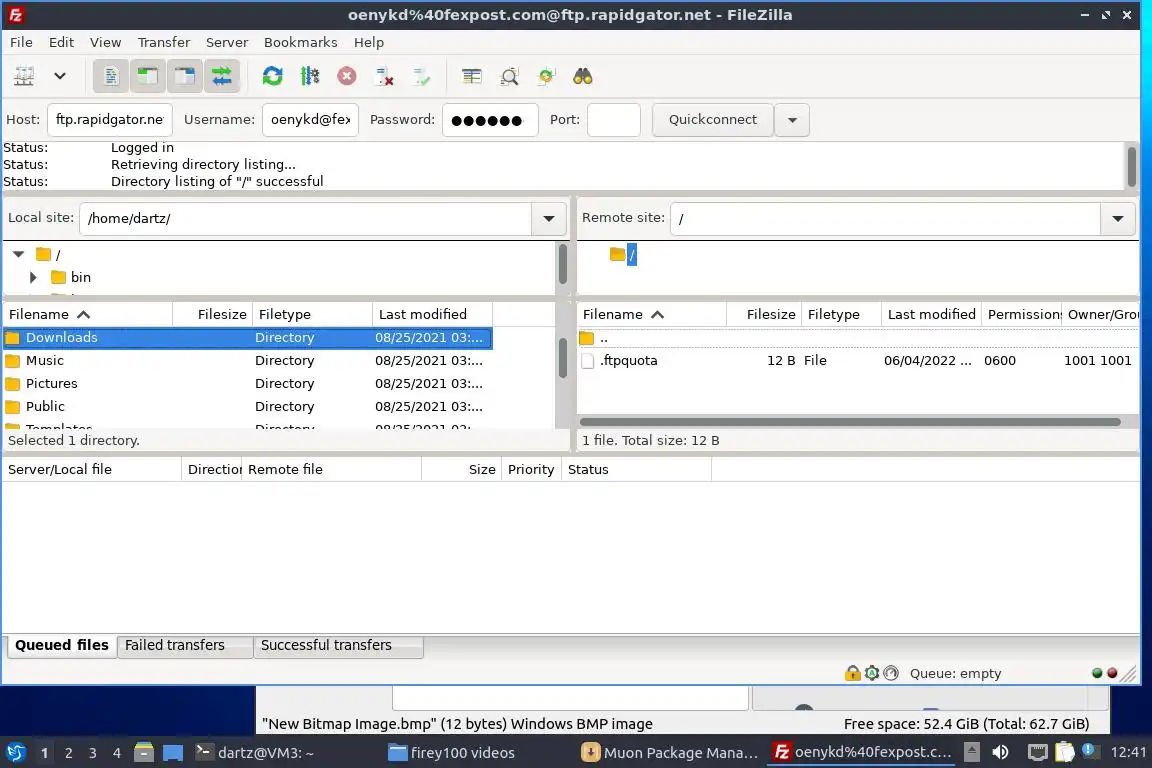This screenshot has height=768, width=1152.
Task: Select the Pictures directory row
Action: (248, 383)
